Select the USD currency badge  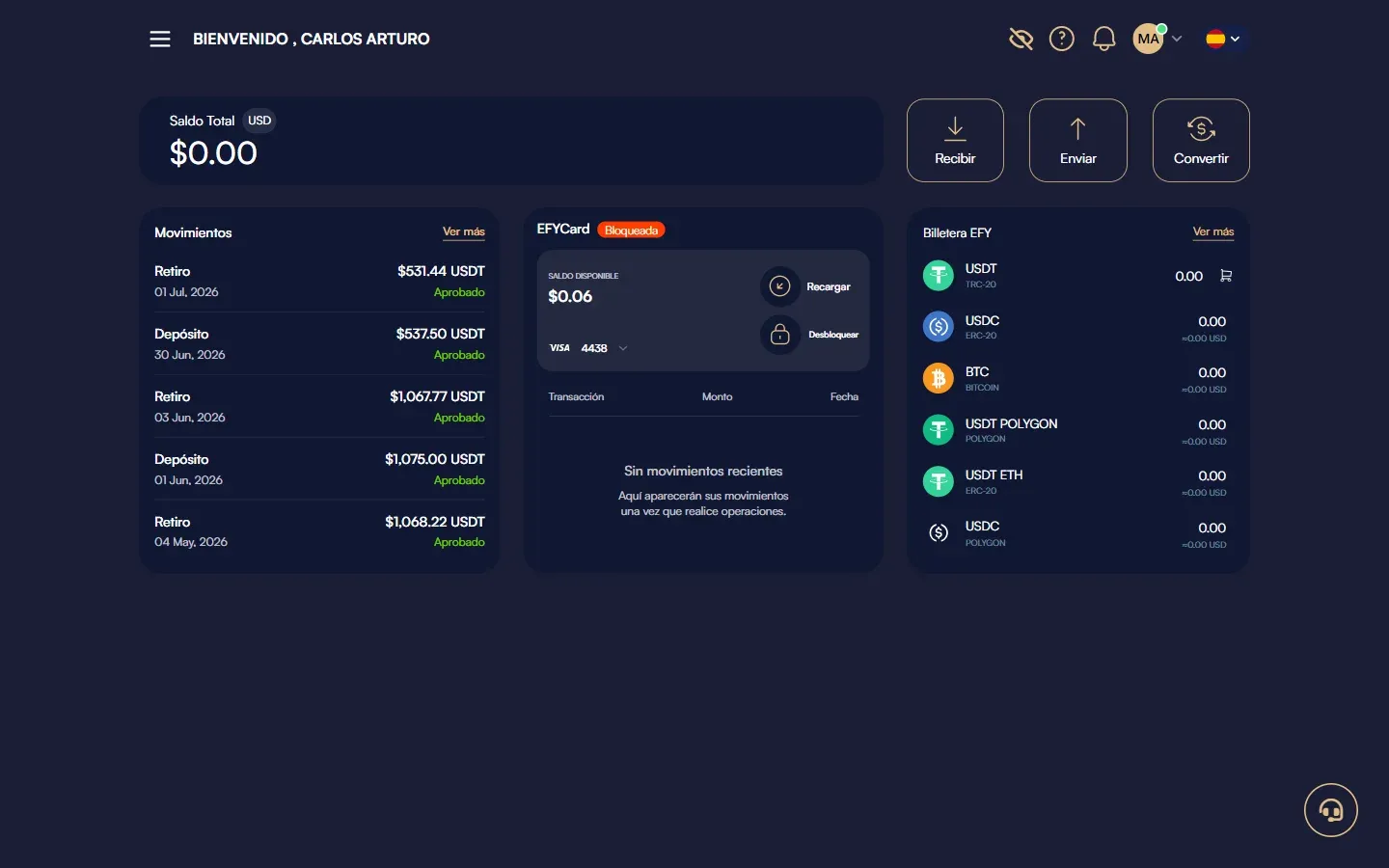coord(259,121)
